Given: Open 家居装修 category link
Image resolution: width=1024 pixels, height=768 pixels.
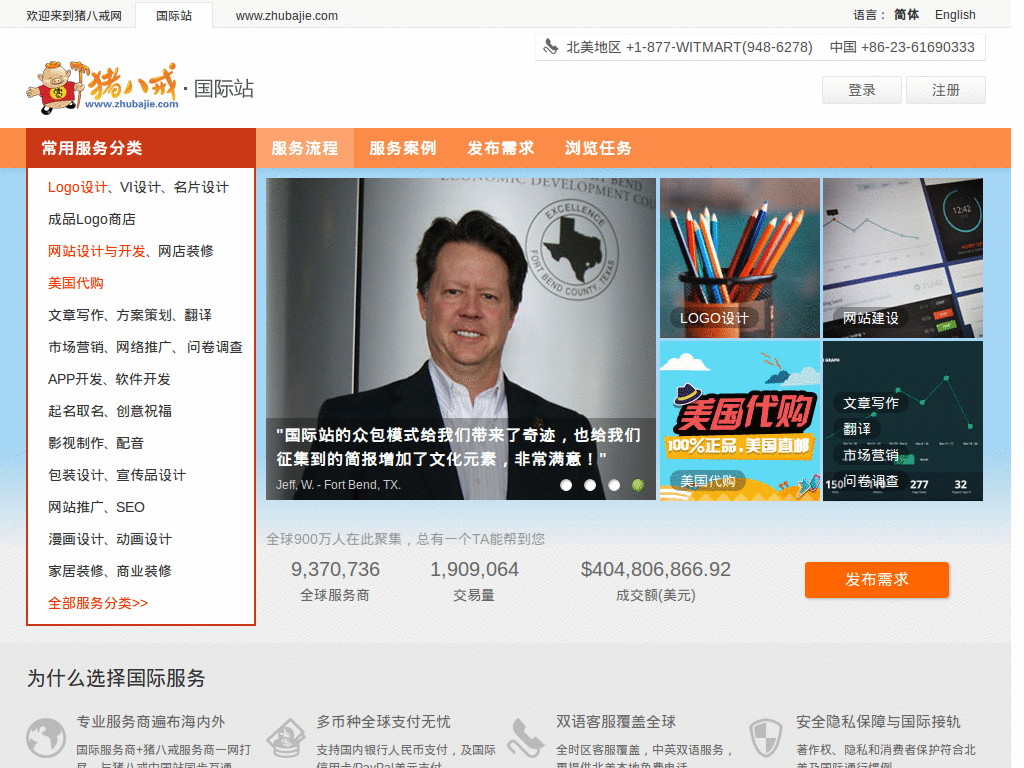Looking at the screenshot, I should click(x=76, y=571).
